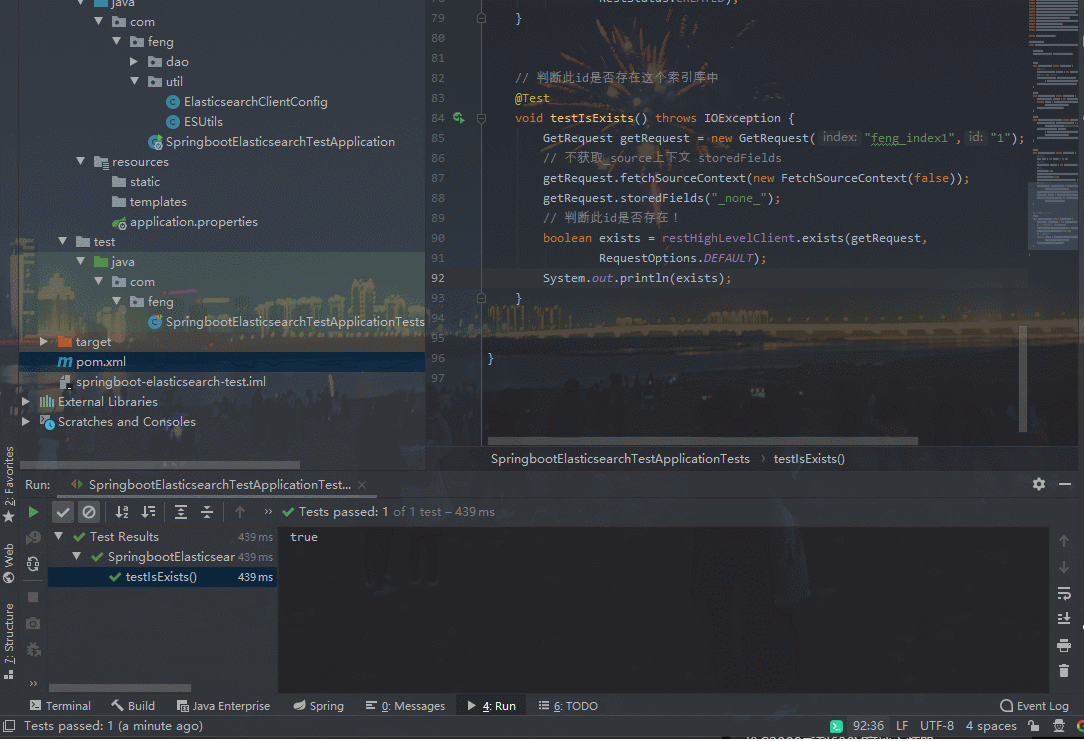Open run panel settings gear

[1038, 484]
